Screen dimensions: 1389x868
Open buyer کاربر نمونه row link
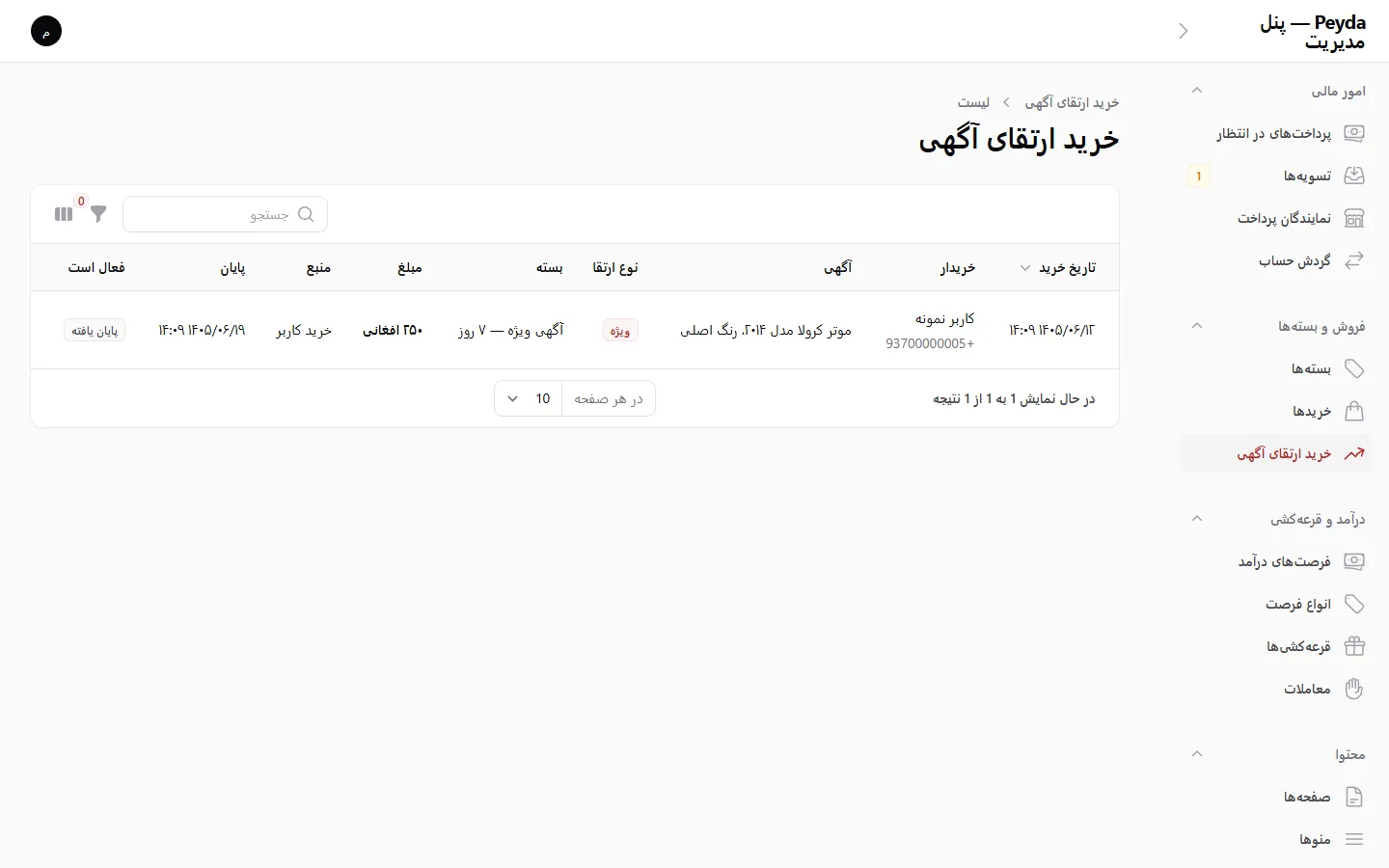point(930,330)
